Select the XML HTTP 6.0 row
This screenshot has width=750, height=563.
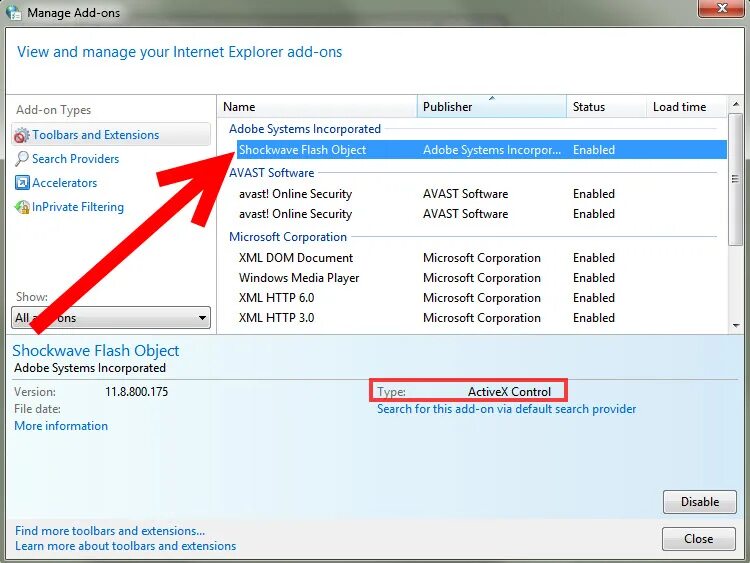click(x=482, y=298)
